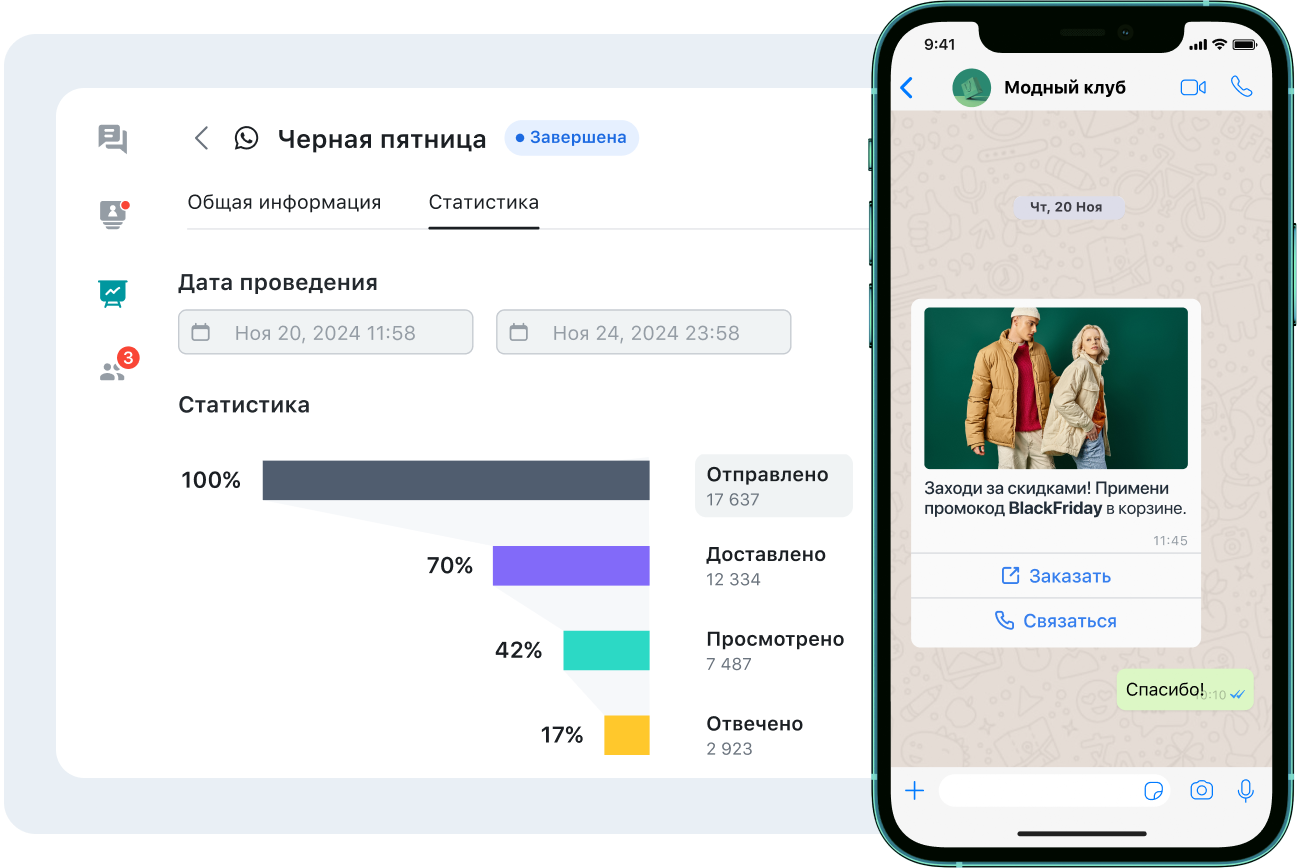Tap the microphone icon to record audio
This screenshot has width=1297, height=868.
(x=1245, y=790)
